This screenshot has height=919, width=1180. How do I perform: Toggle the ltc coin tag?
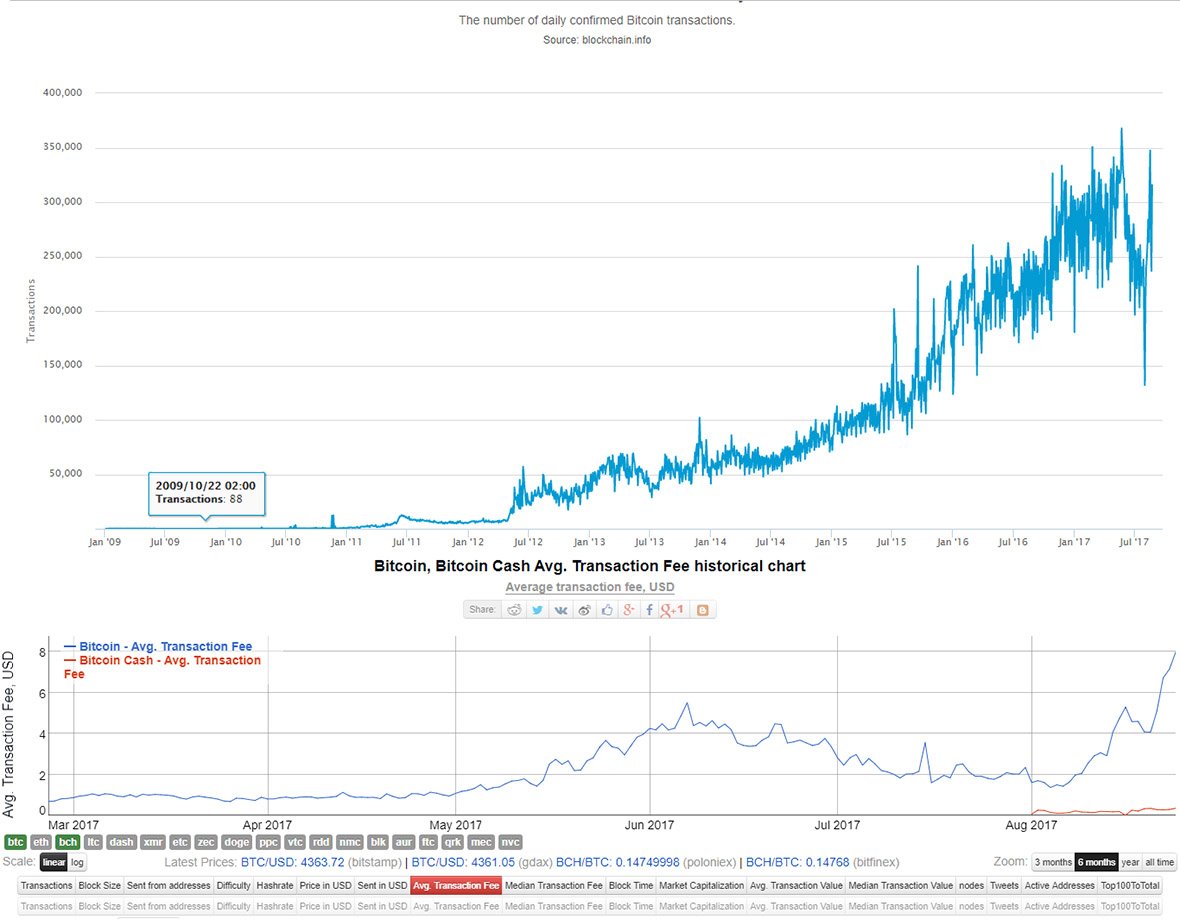93,842
